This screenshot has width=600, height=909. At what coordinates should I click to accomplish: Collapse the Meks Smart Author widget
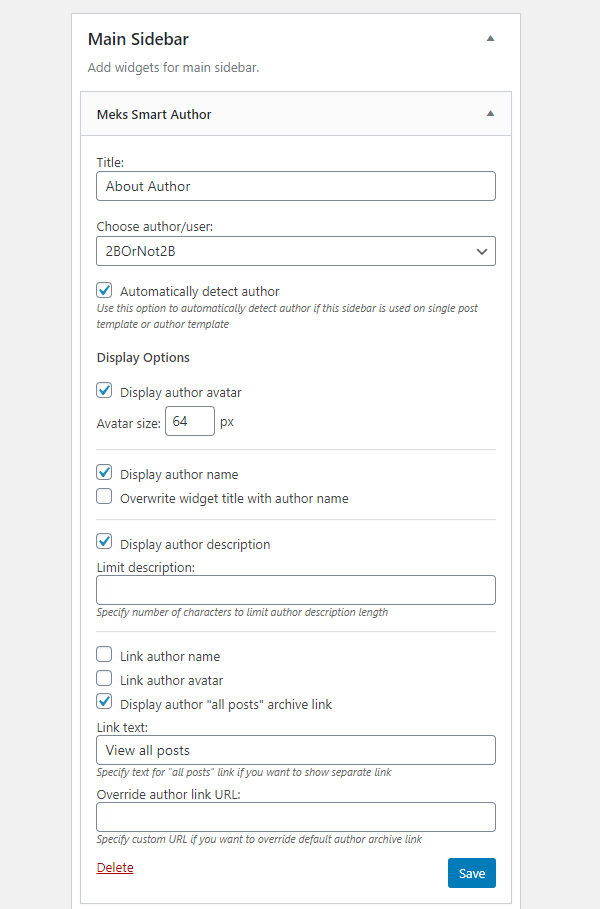(x=490, y=114)
